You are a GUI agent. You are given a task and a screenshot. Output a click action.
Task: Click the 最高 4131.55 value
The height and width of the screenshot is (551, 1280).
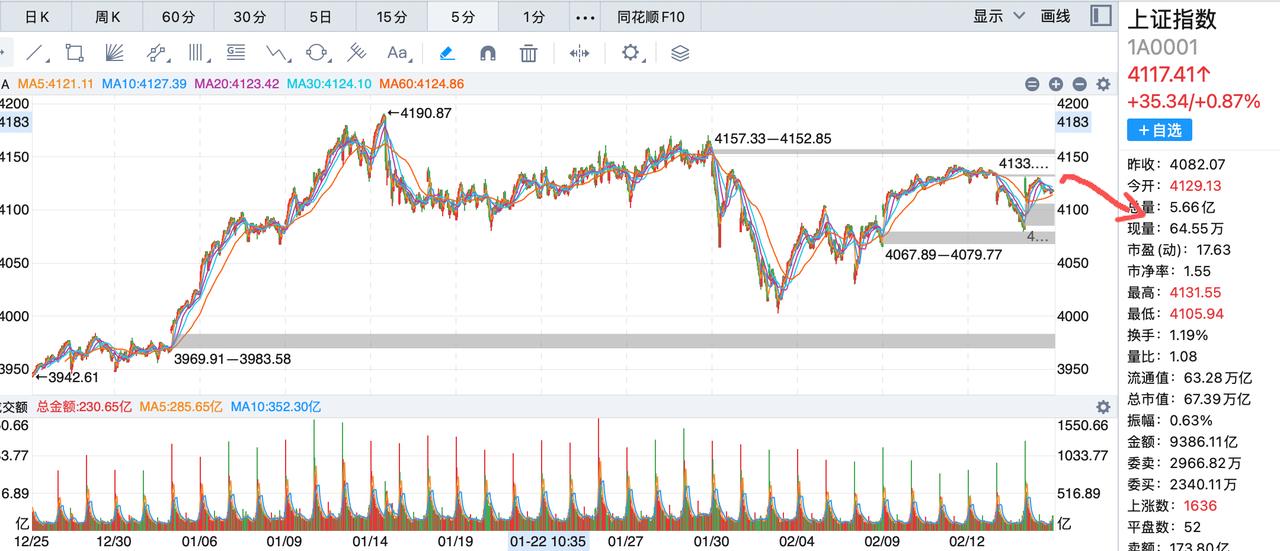click(x=1194, y=292)
